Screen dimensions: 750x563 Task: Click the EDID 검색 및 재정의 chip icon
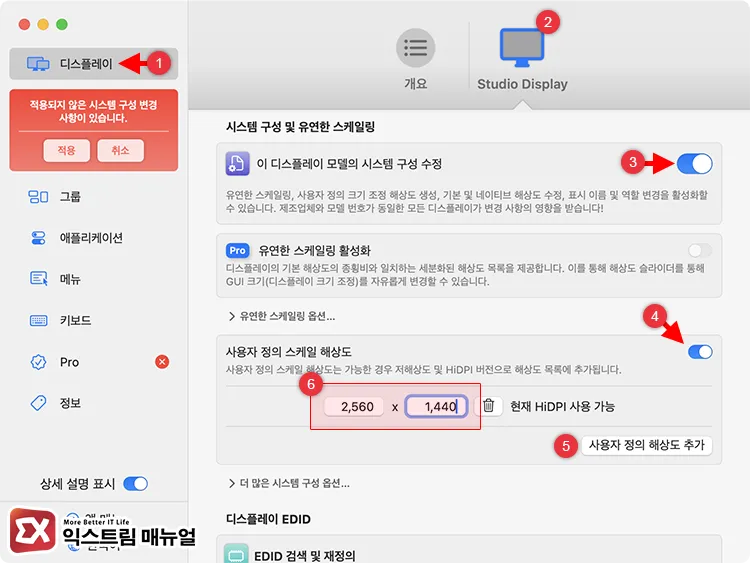[x=236, y=555]
